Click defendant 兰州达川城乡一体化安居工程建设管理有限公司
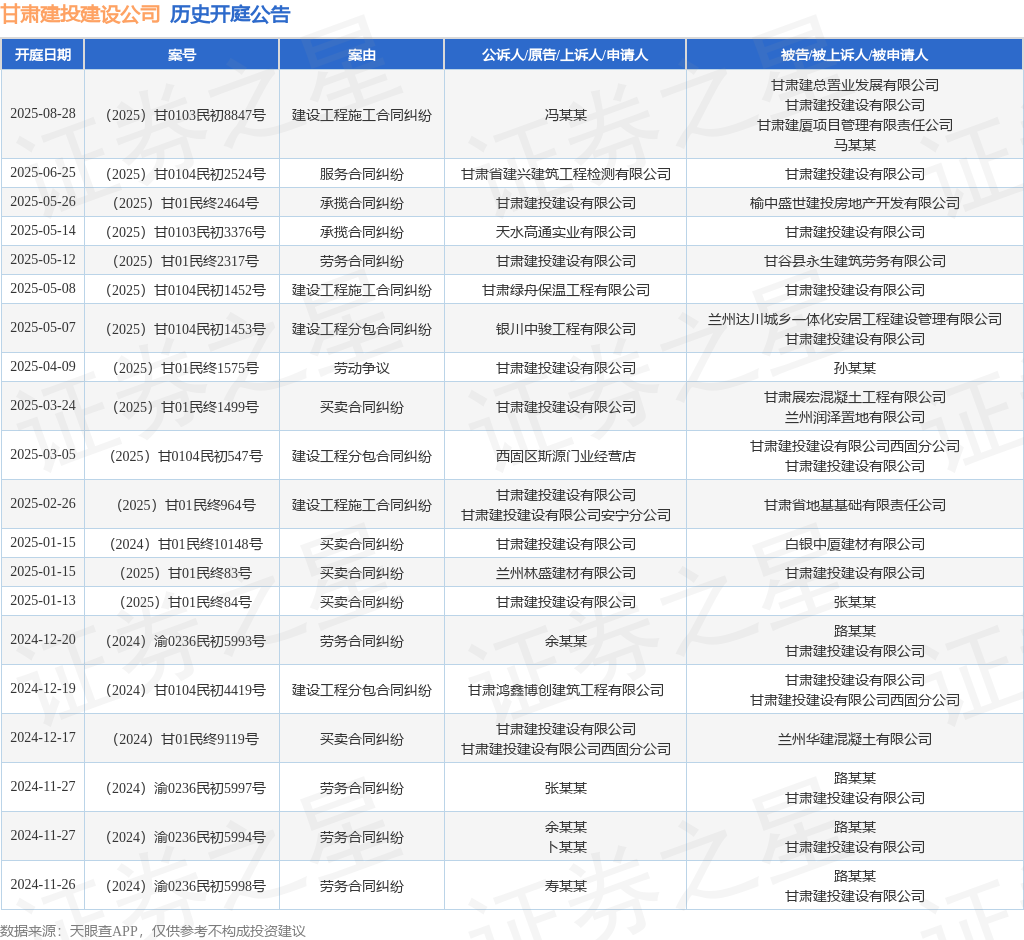 (855, 319)
